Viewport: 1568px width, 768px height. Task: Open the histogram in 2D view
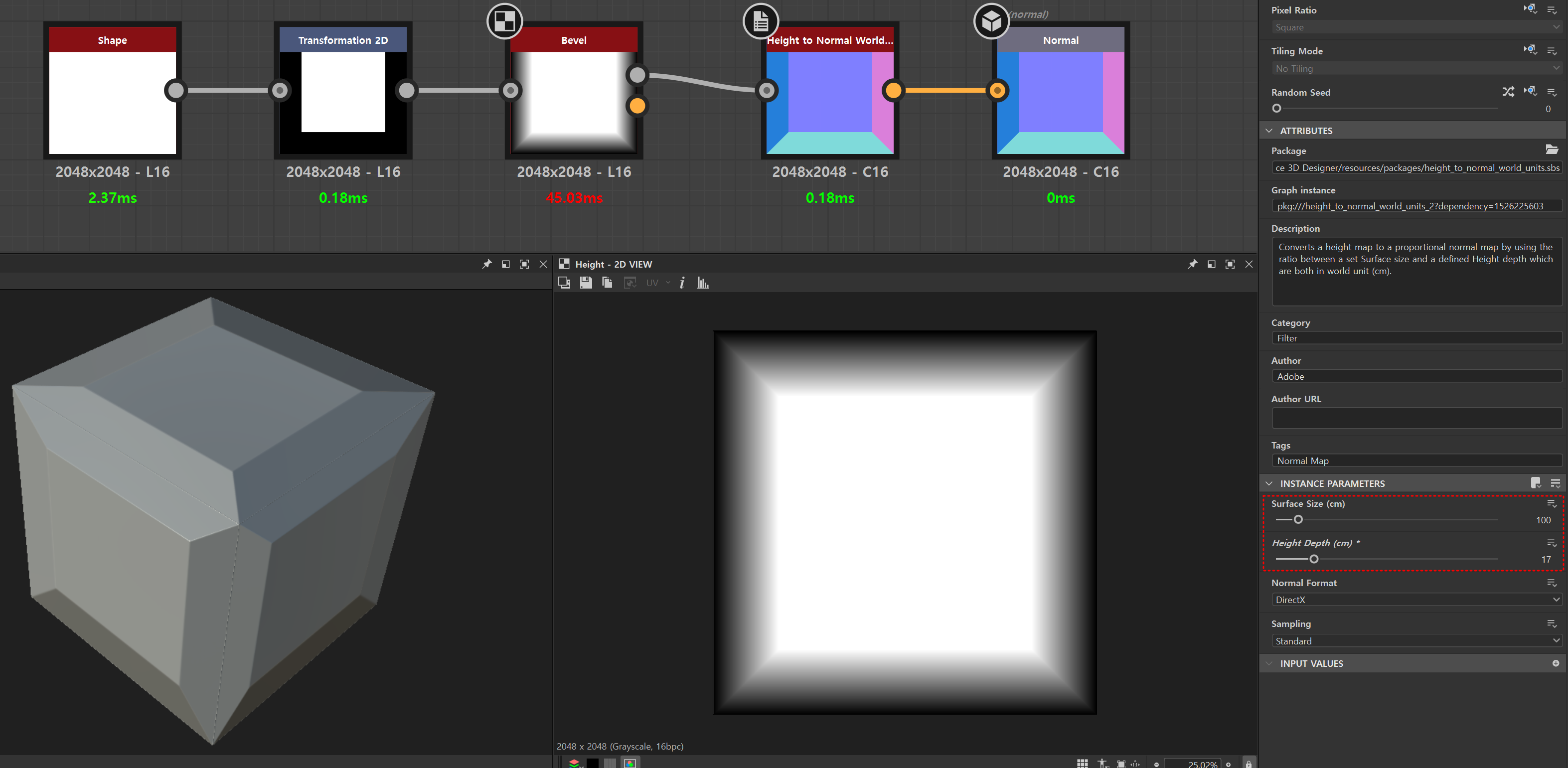pos(703,283)
